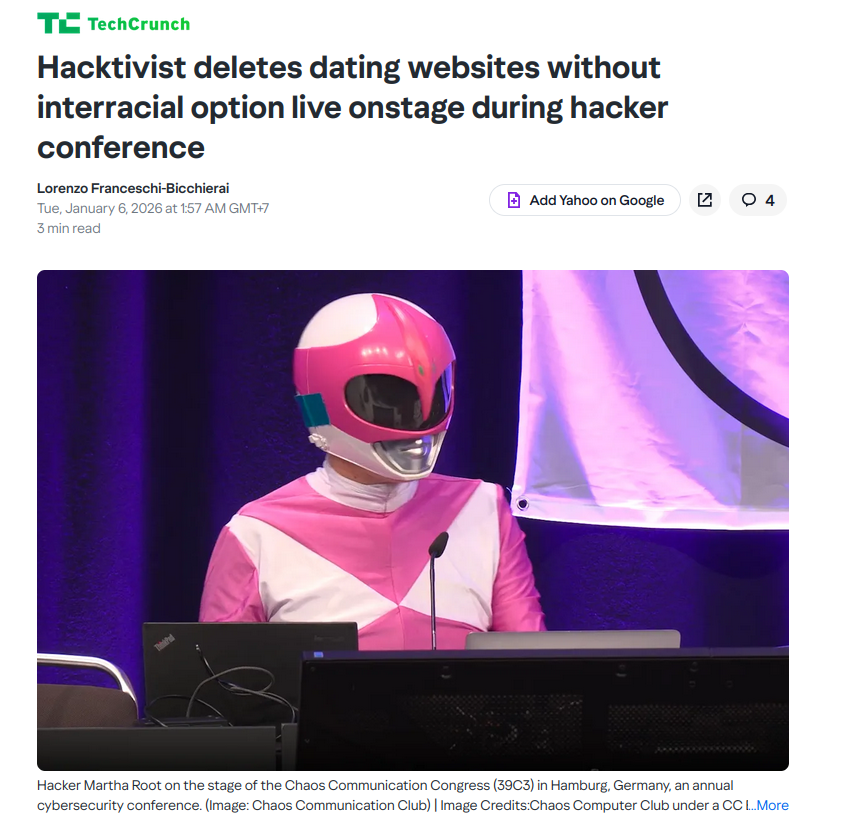Open the pink helmet hacker photo

(x=413, y=520)
